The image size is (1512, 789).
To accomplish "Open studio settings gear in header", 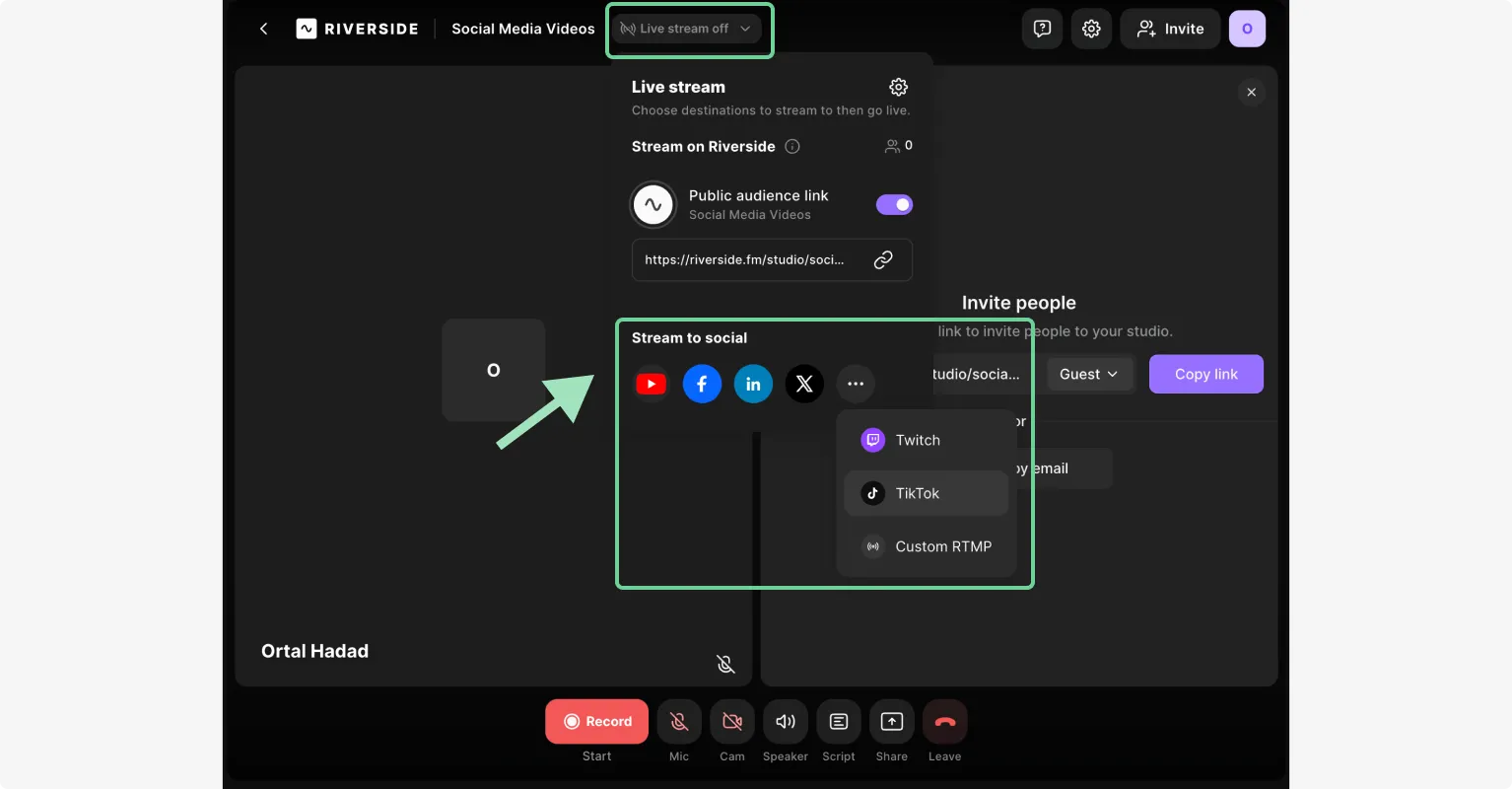I will coord(1091,29).
